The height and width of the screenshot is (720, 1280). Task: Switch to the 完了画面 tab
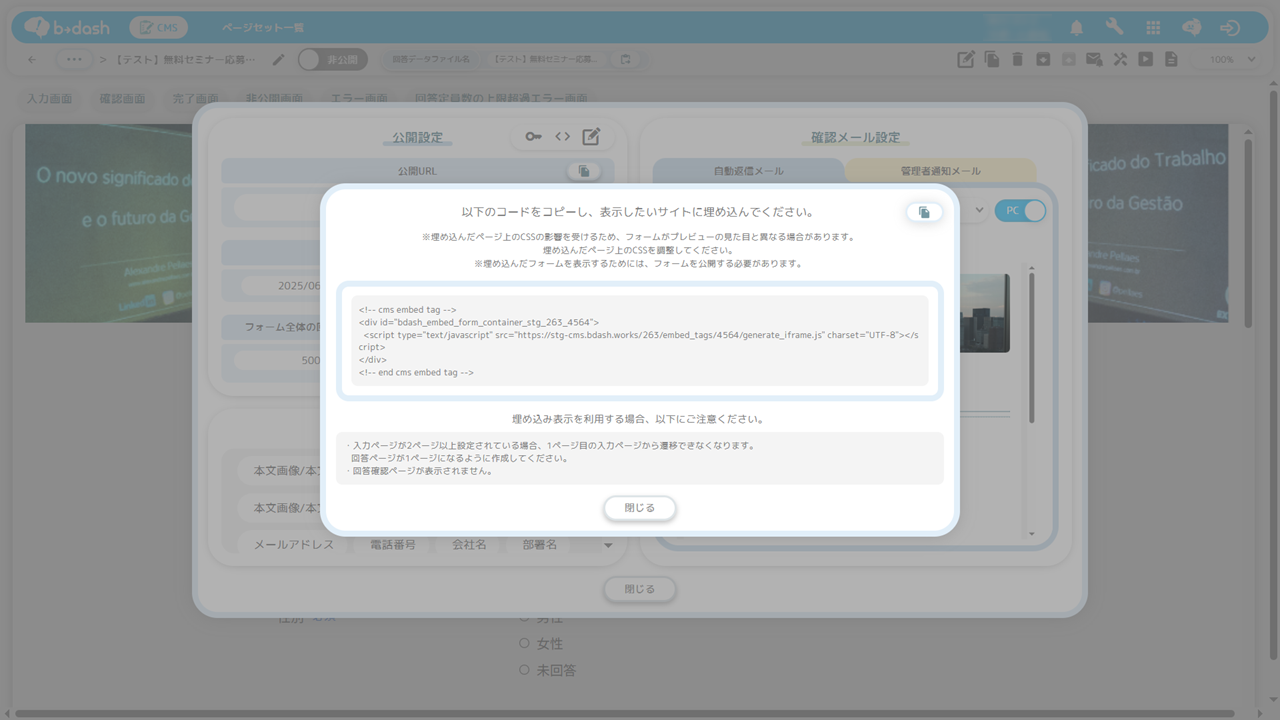click(195, 99)
